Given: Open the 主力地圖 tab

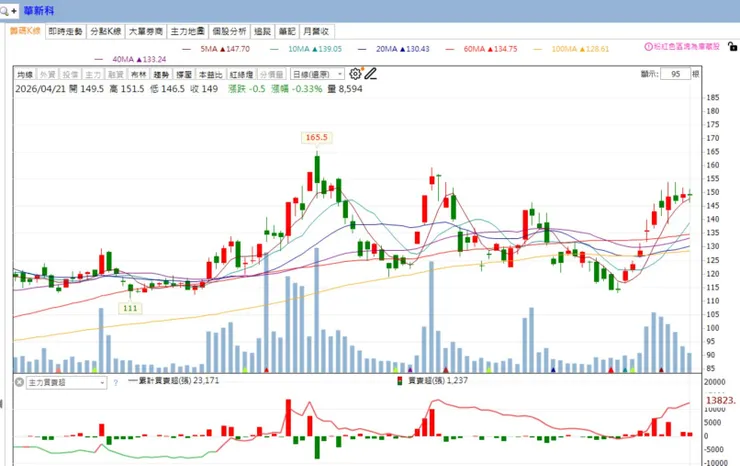Looking at the screenshot, I should click(187, 32).
